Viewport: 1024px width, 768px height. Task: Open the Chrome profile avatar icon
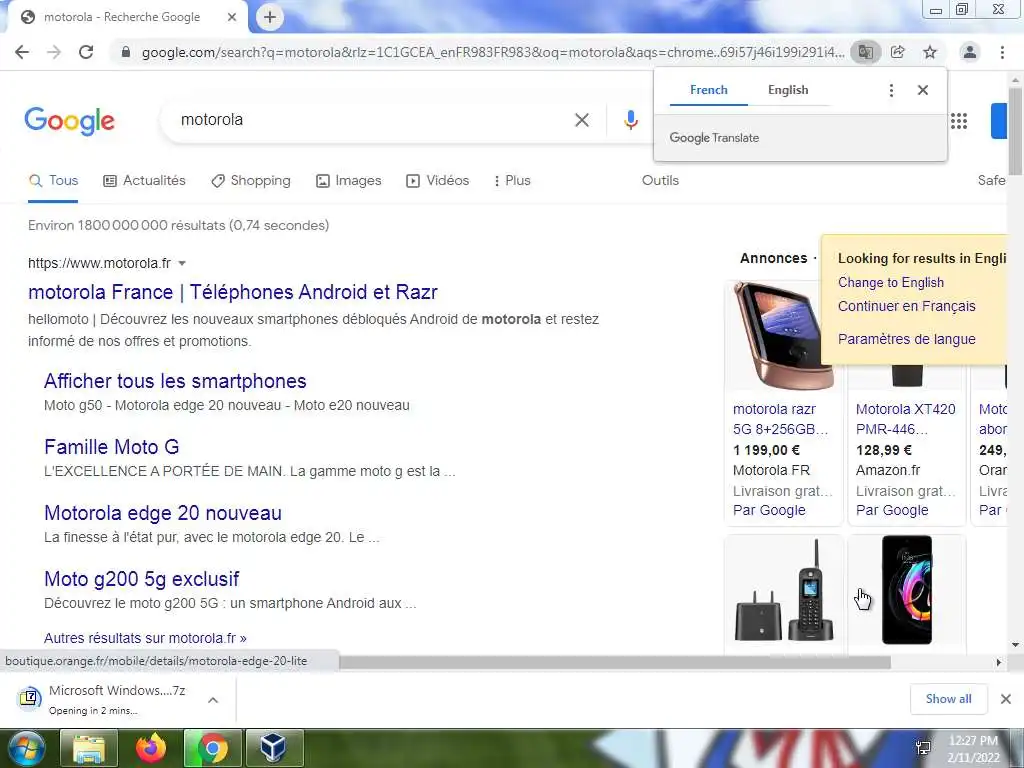tap(970, 52)
